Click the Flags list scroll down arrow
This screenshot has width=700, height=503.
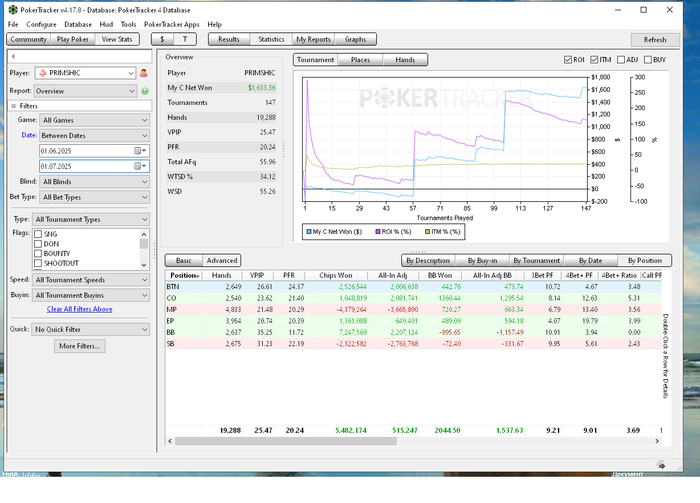(x=144, y=265)
